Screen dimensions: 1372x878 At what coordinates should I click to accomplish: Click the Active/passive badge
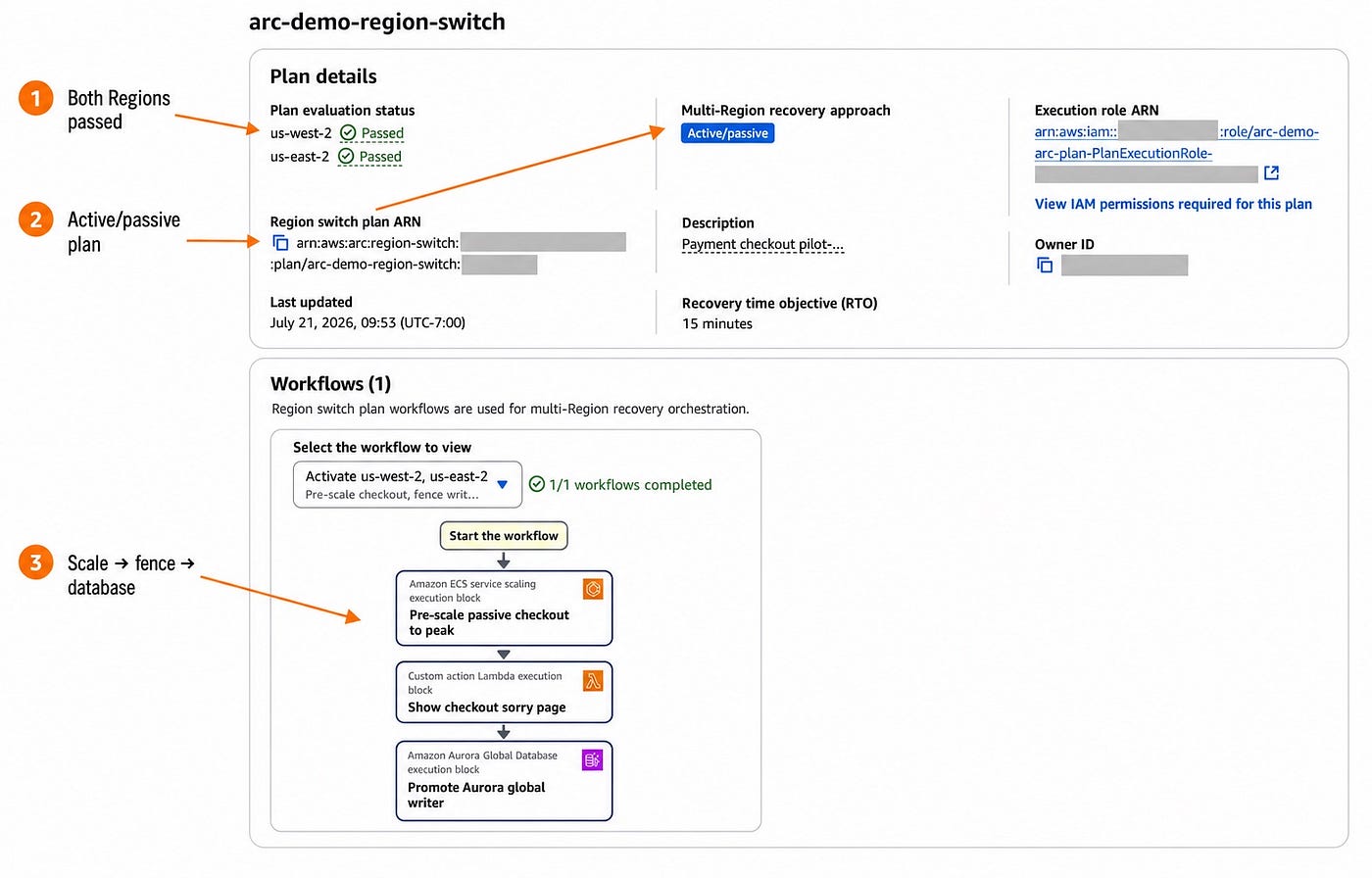pyautogui.click(x=728, y=133)
